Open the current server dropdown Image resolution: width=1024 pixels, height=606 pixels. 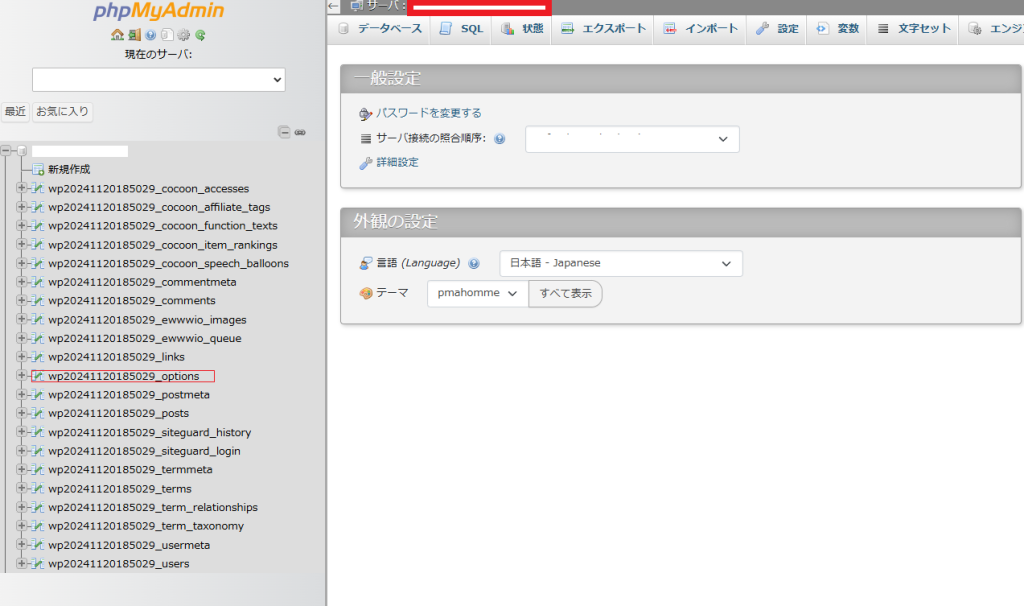(158, 80)
